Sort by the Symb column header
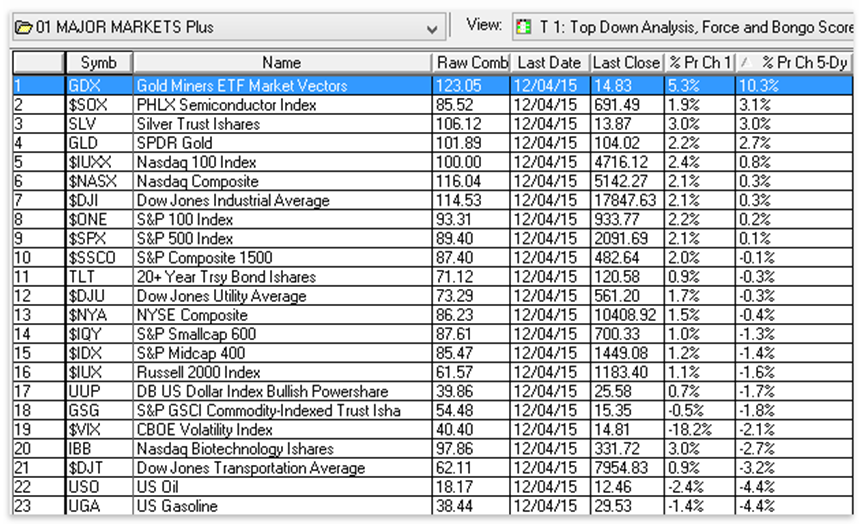863x524 pixels. [99, 63]
